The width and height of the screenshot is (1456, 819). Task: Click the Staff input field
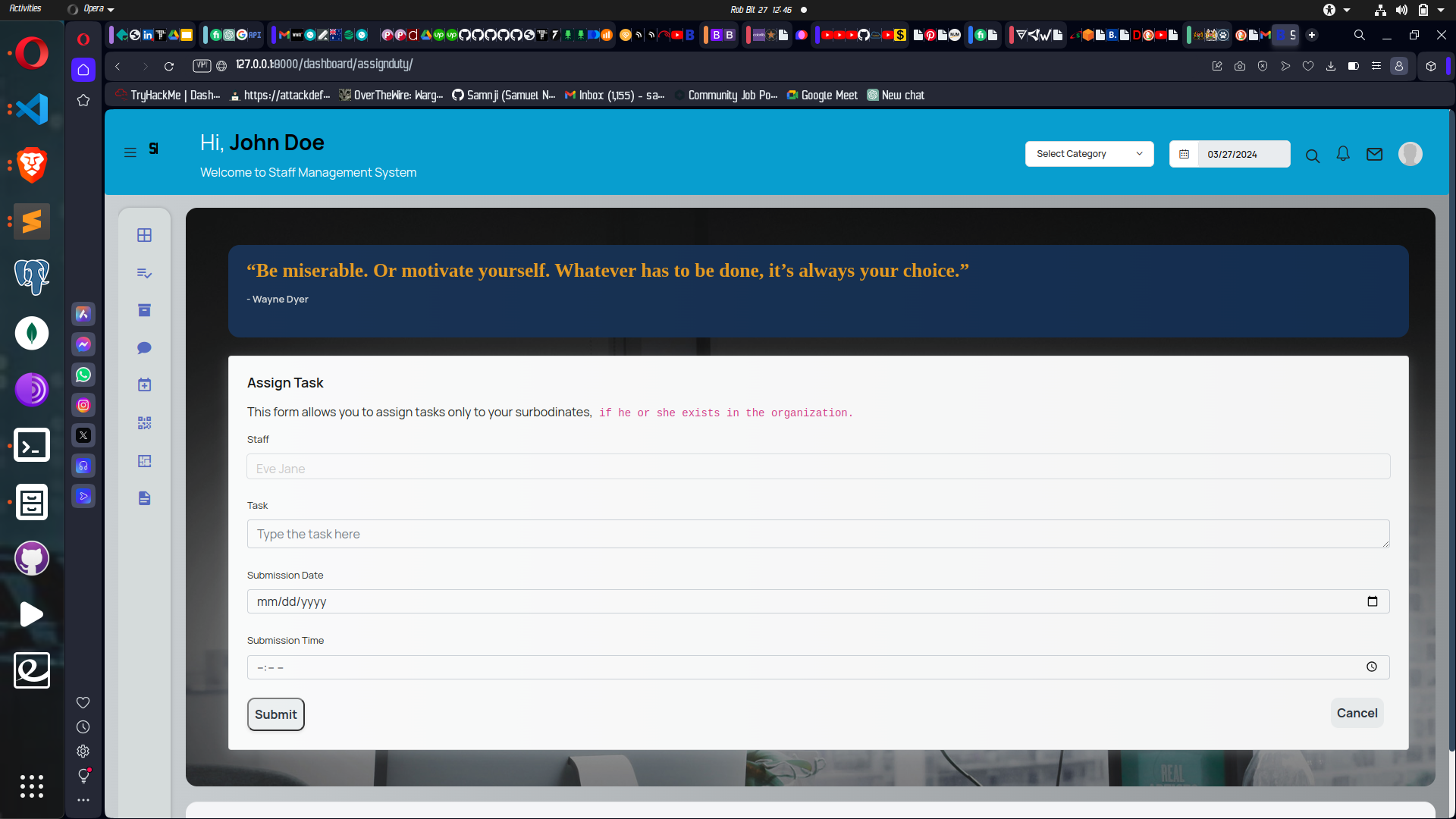coord(817,467)
